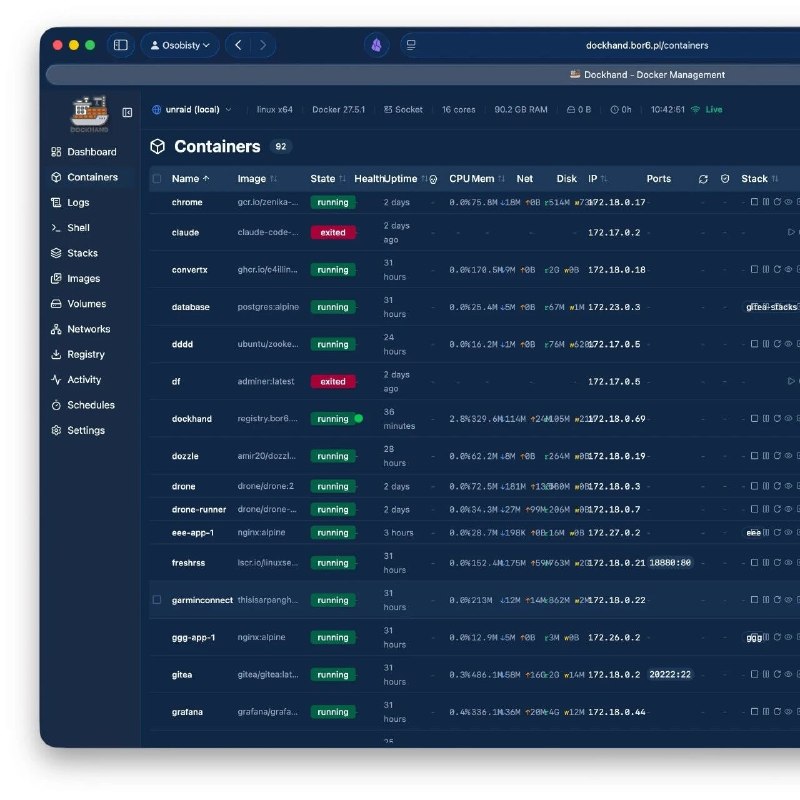Click the display icon beside the address
This screenshot has height=800, width=800.
pyautogui.click(x=411, y=45)
